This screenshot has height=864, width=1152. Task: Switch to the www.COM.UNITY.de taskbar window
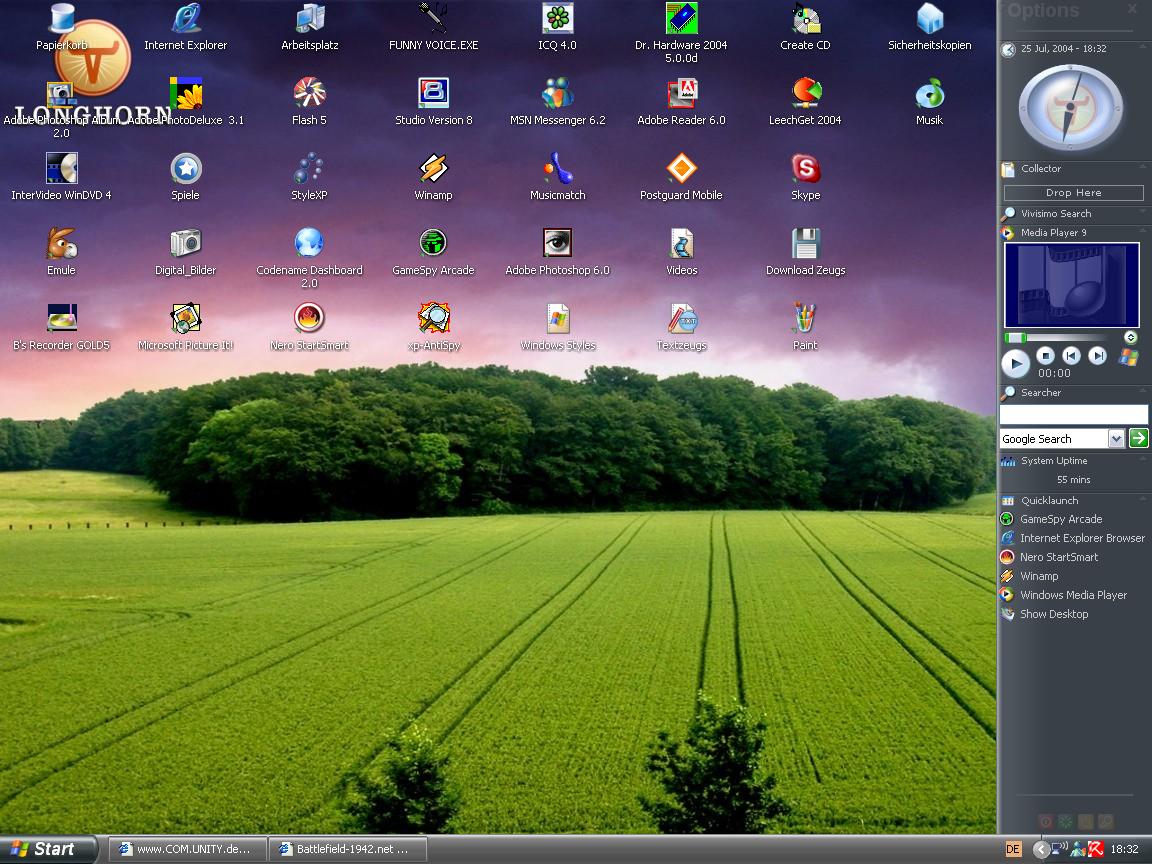[188, 849]
